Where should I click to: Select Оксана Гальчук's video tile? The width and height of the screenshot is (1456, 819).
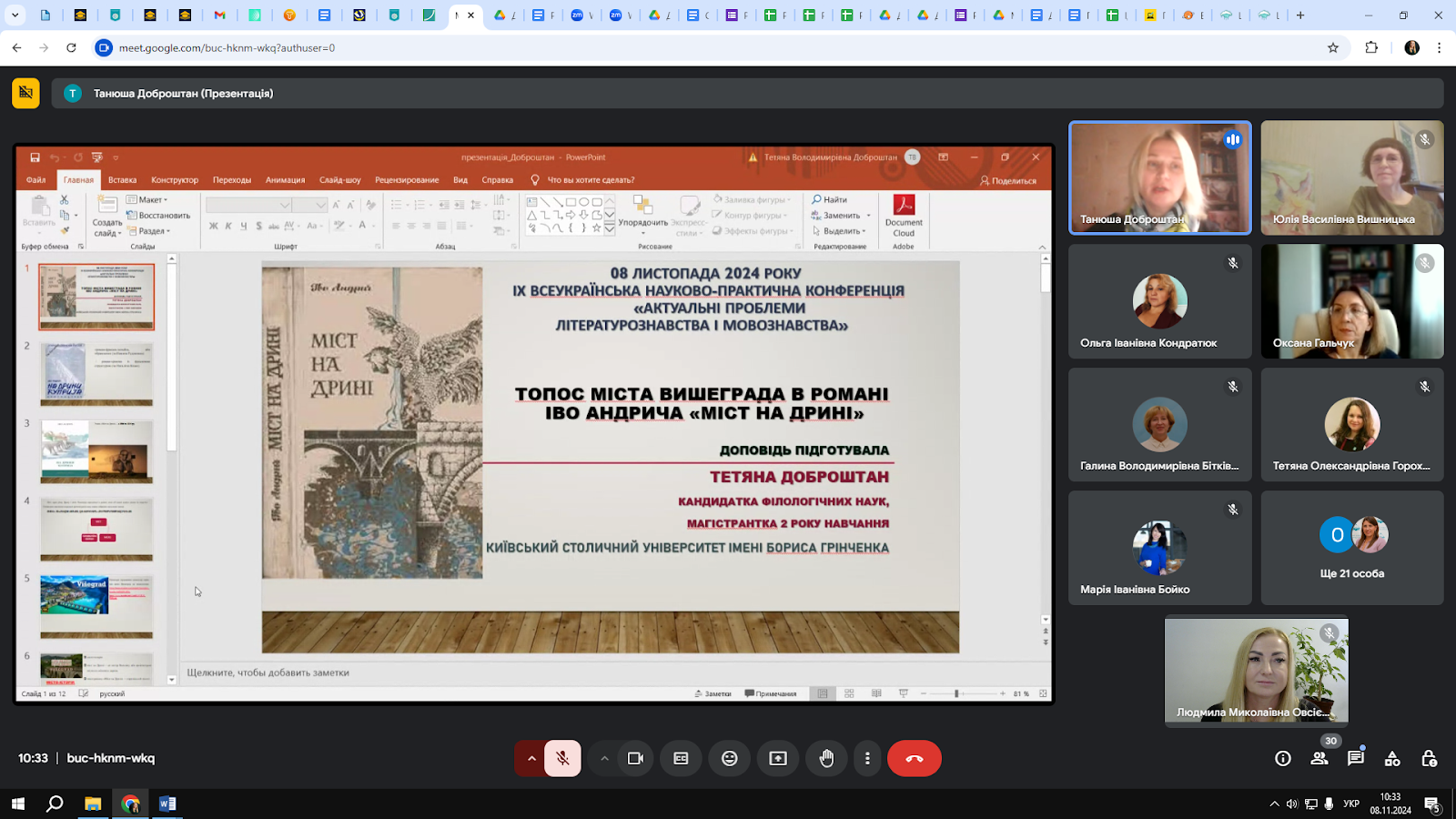coord(1352,301)
